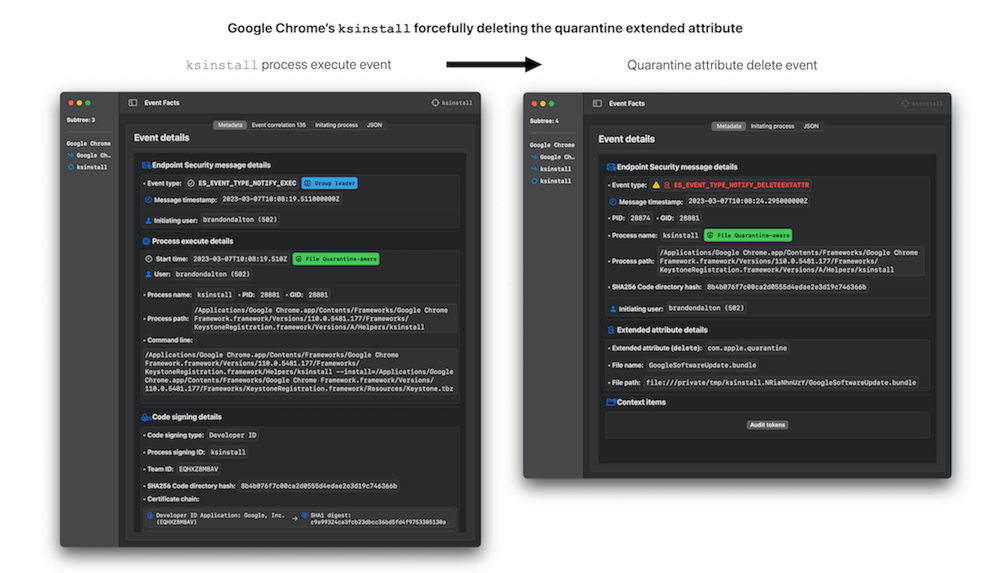This screenshot has height=573, width=1000.
Task: Click the Start time value 2023-03-07T10:08:19.510Z
Action: pyautogui.click(x=240, y=259)
